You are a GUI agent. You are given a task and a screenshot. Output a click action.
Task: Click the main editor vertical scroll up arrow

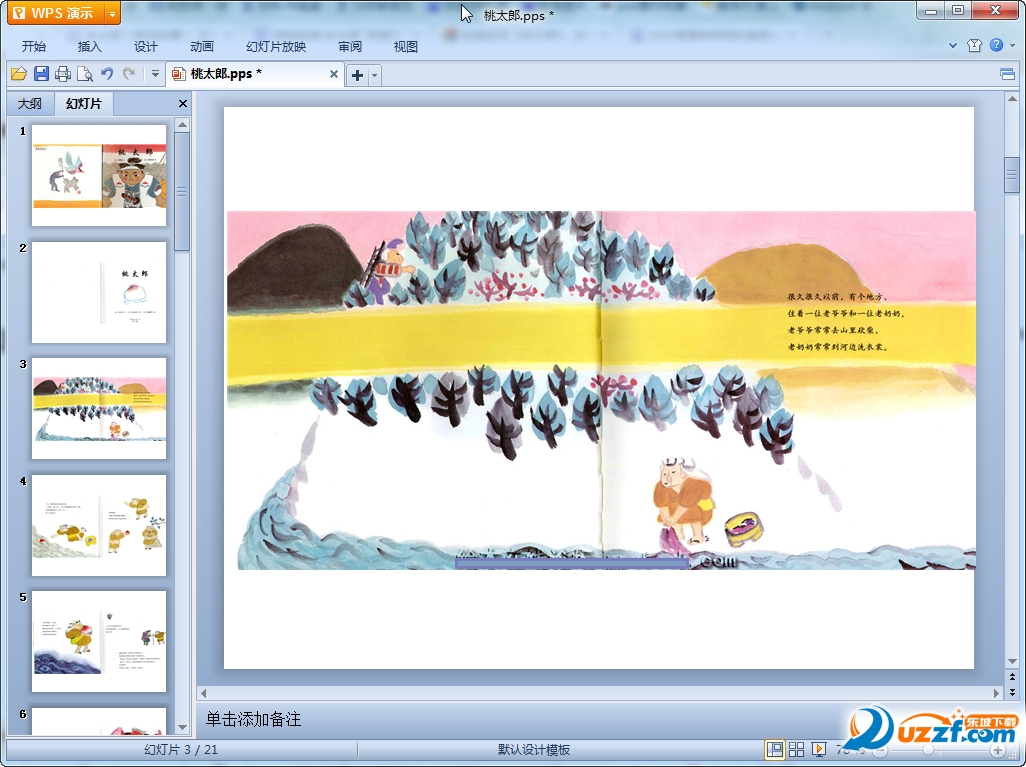click(x=1012, y=99)
